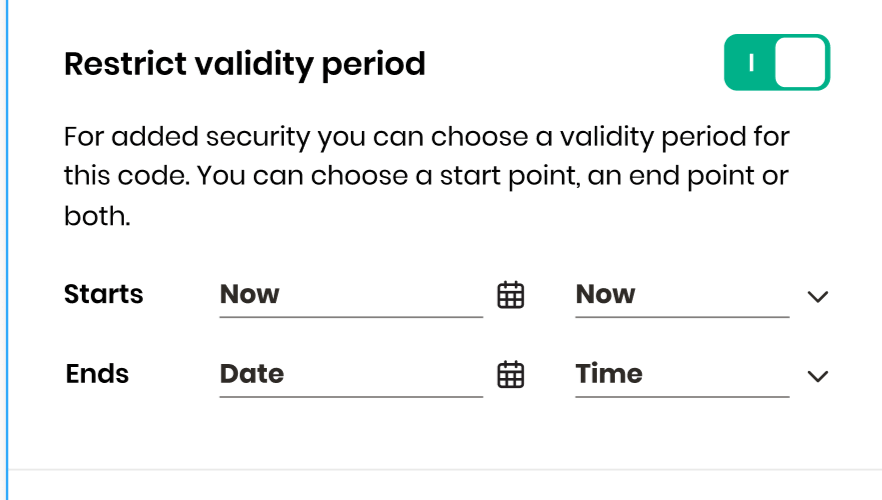Screen dimensions: 882x500
Task: Click the 'Restrict validity period' heading
Action: (x=245, y=64)
